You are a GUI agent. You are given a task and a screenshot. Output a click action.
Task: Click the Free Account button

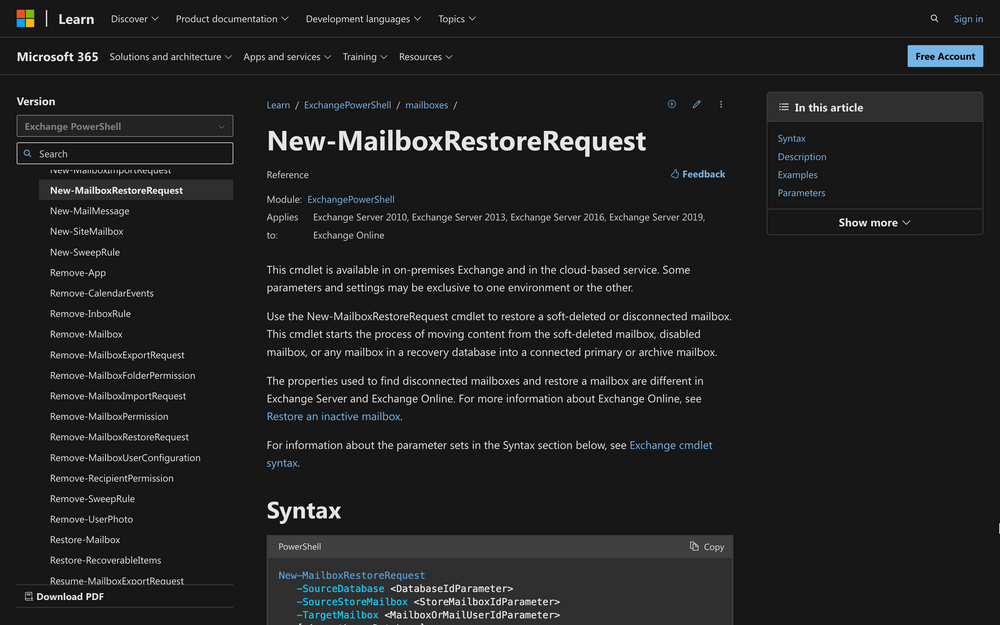[945, 56]
